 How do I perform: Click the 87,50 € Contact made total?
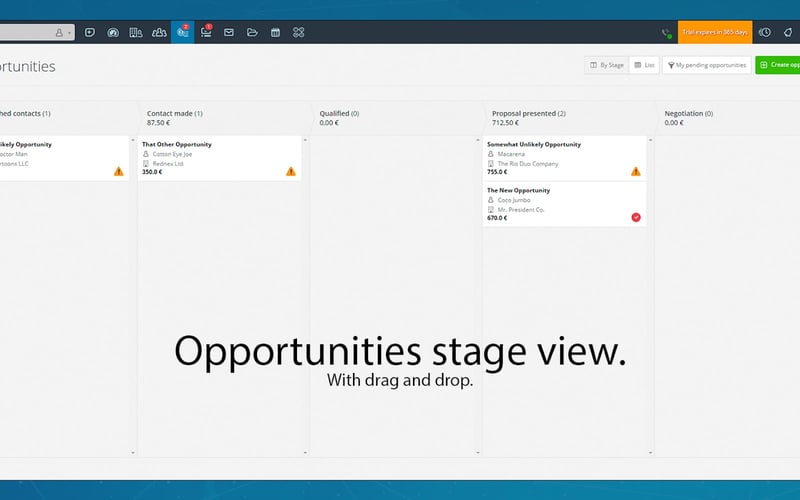pyautogui.click(x=159, y=123)
